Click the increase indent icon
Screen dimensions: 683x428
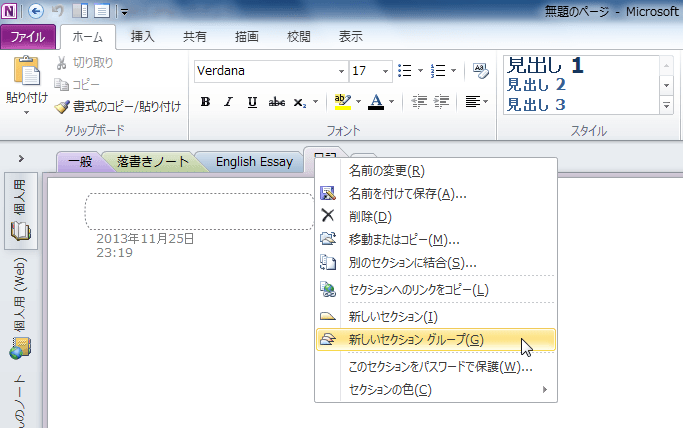pos(441,102)
